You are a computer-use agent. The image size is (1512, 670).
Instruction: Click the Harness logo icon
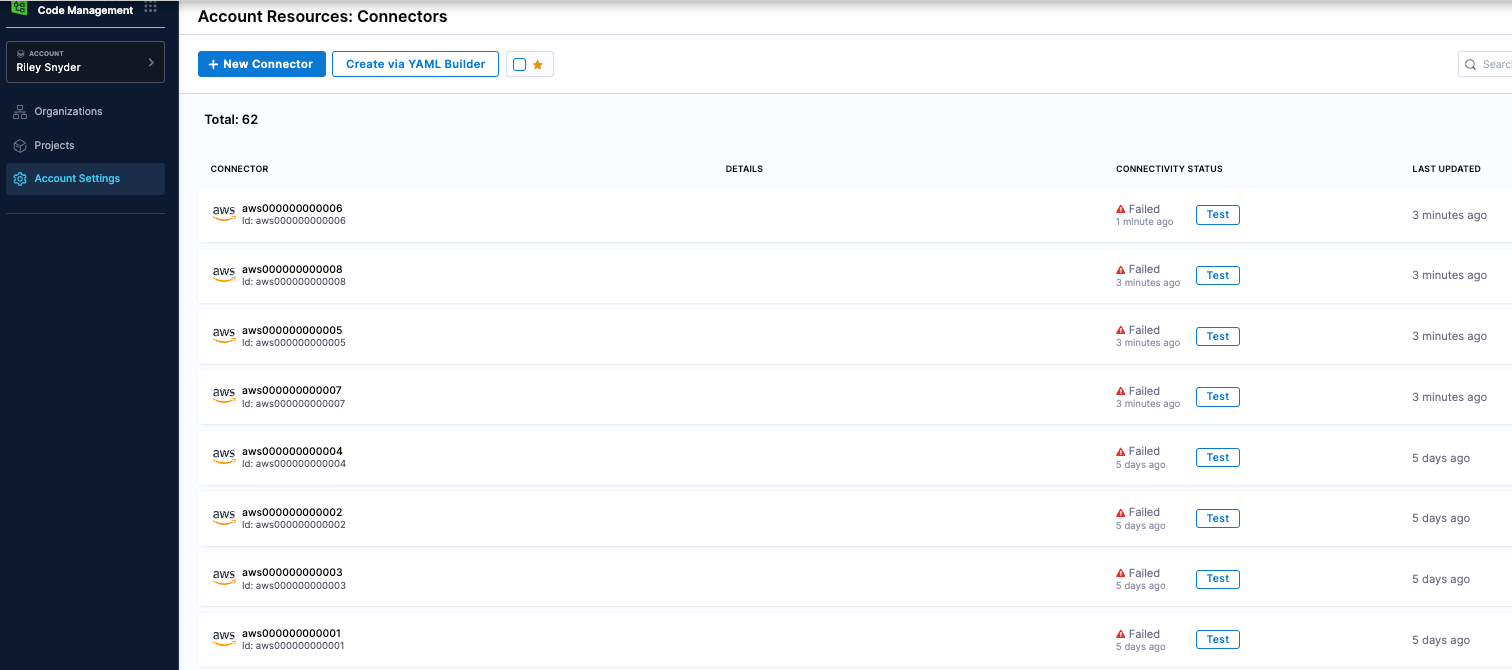[19, 7]
